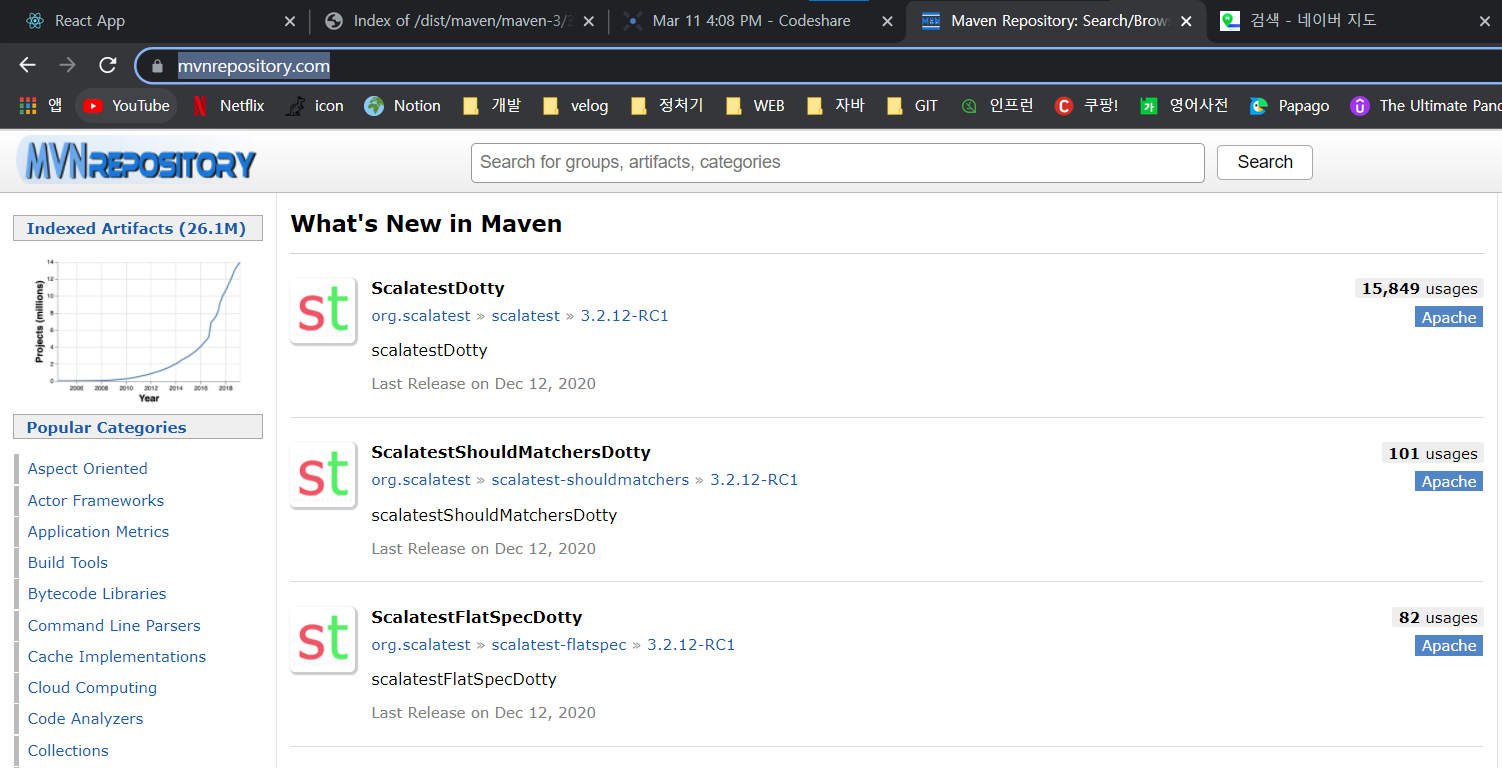Open the 인프런 bookmark
This screenshot has height=768, width=1502.
[996, 104]
